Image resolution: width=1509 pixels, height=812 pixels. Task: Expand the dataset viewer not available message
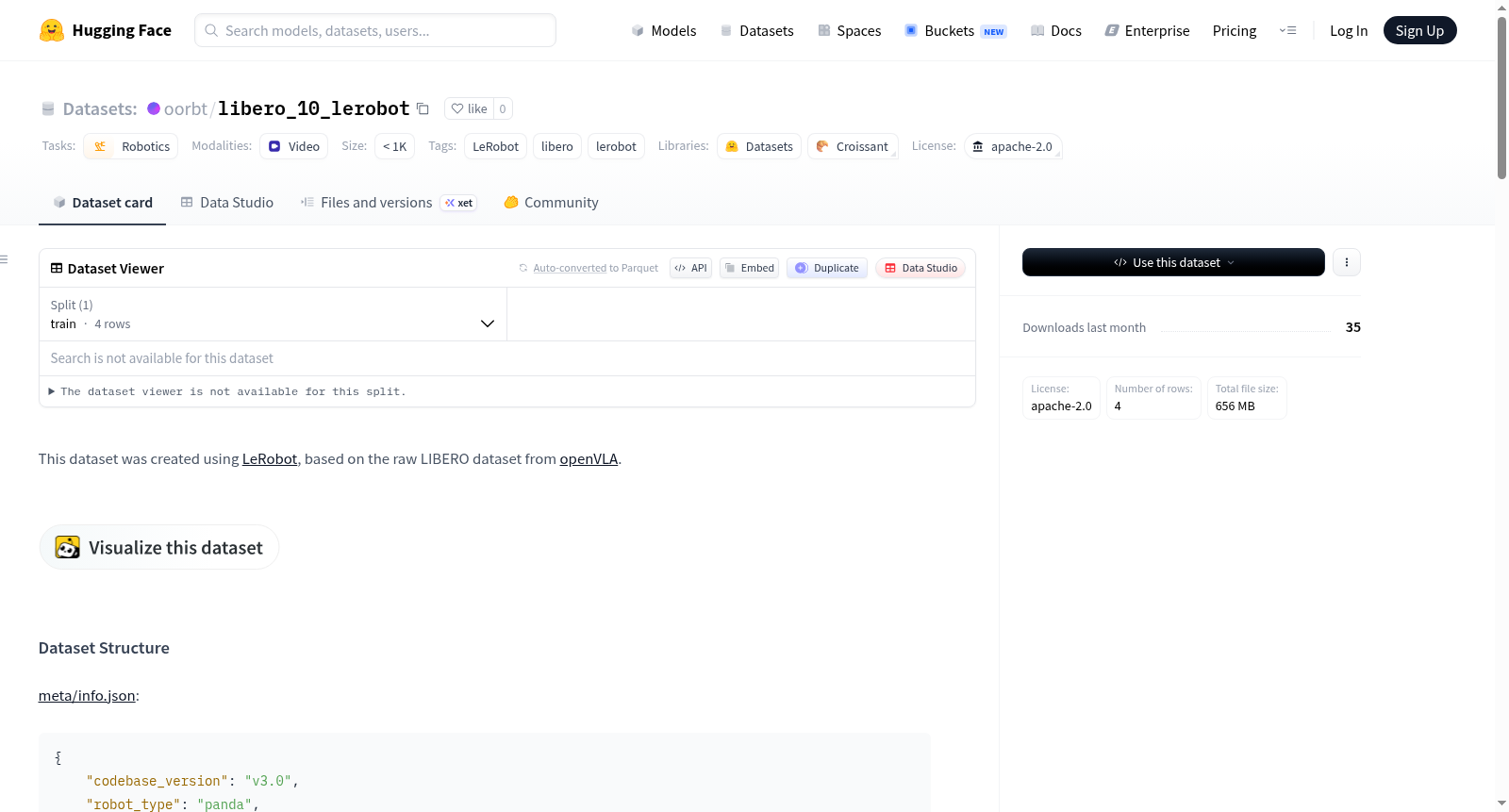tap(227, 391)
